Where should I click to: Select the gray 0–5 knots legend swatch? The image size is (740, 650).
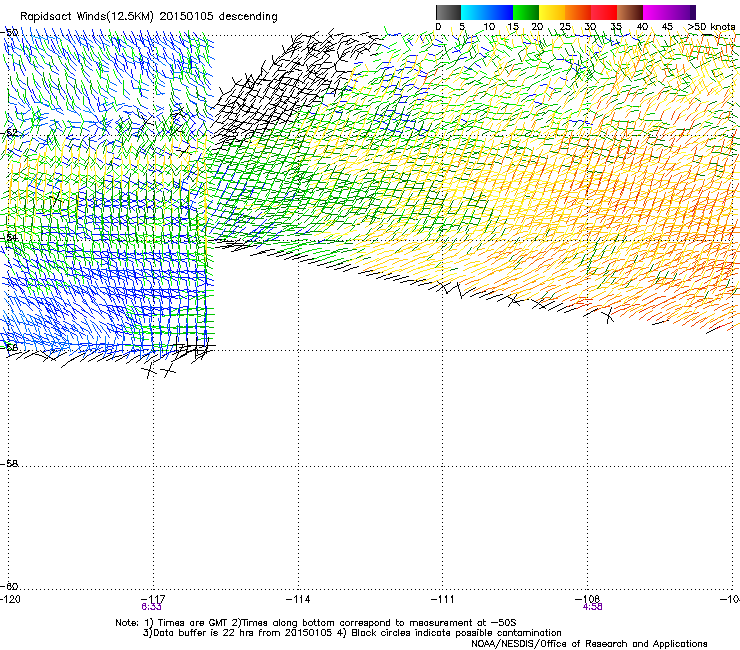[x=448, y=12]
